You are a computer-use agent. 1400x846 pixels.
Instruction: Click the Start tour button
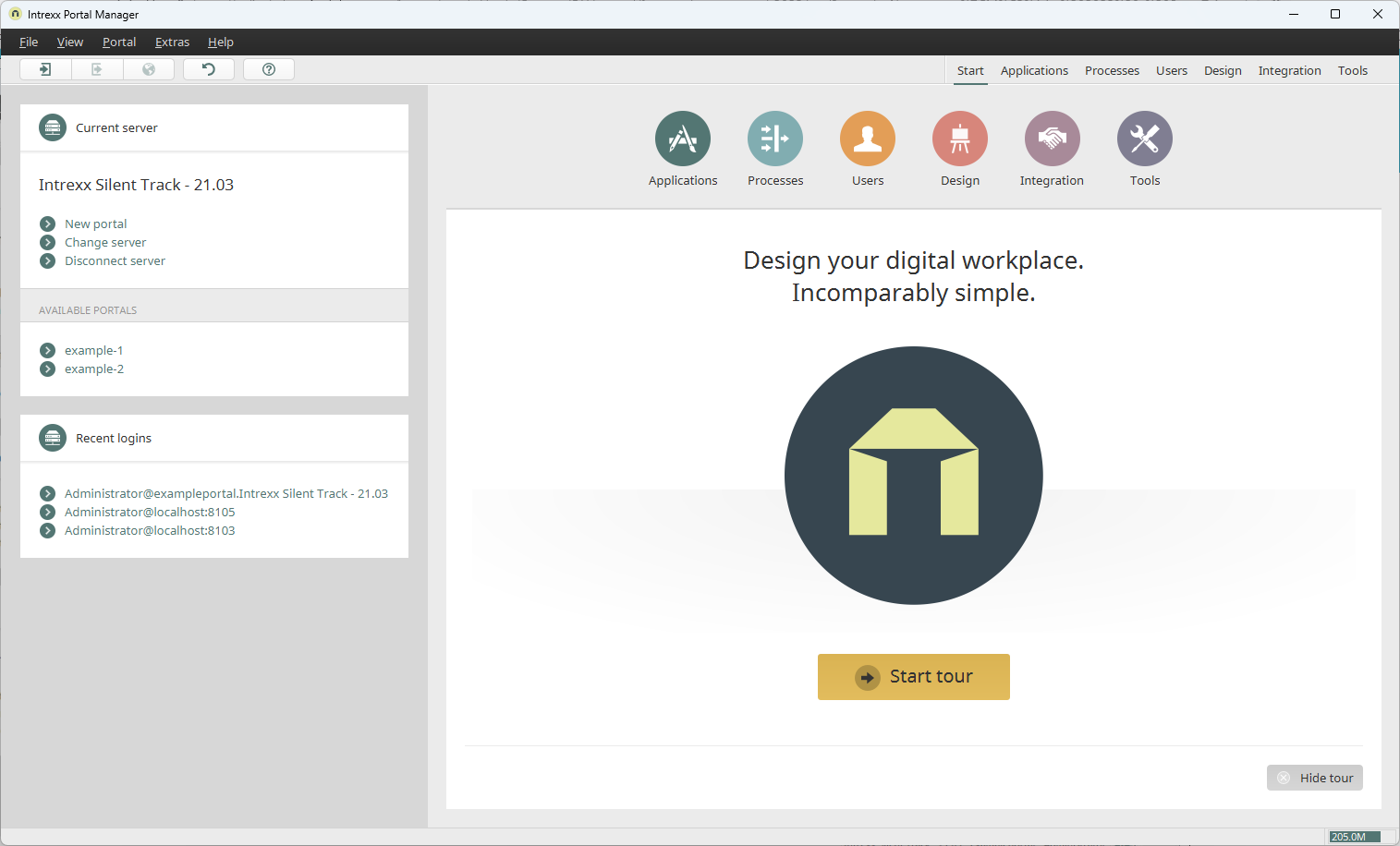[914, 677]
